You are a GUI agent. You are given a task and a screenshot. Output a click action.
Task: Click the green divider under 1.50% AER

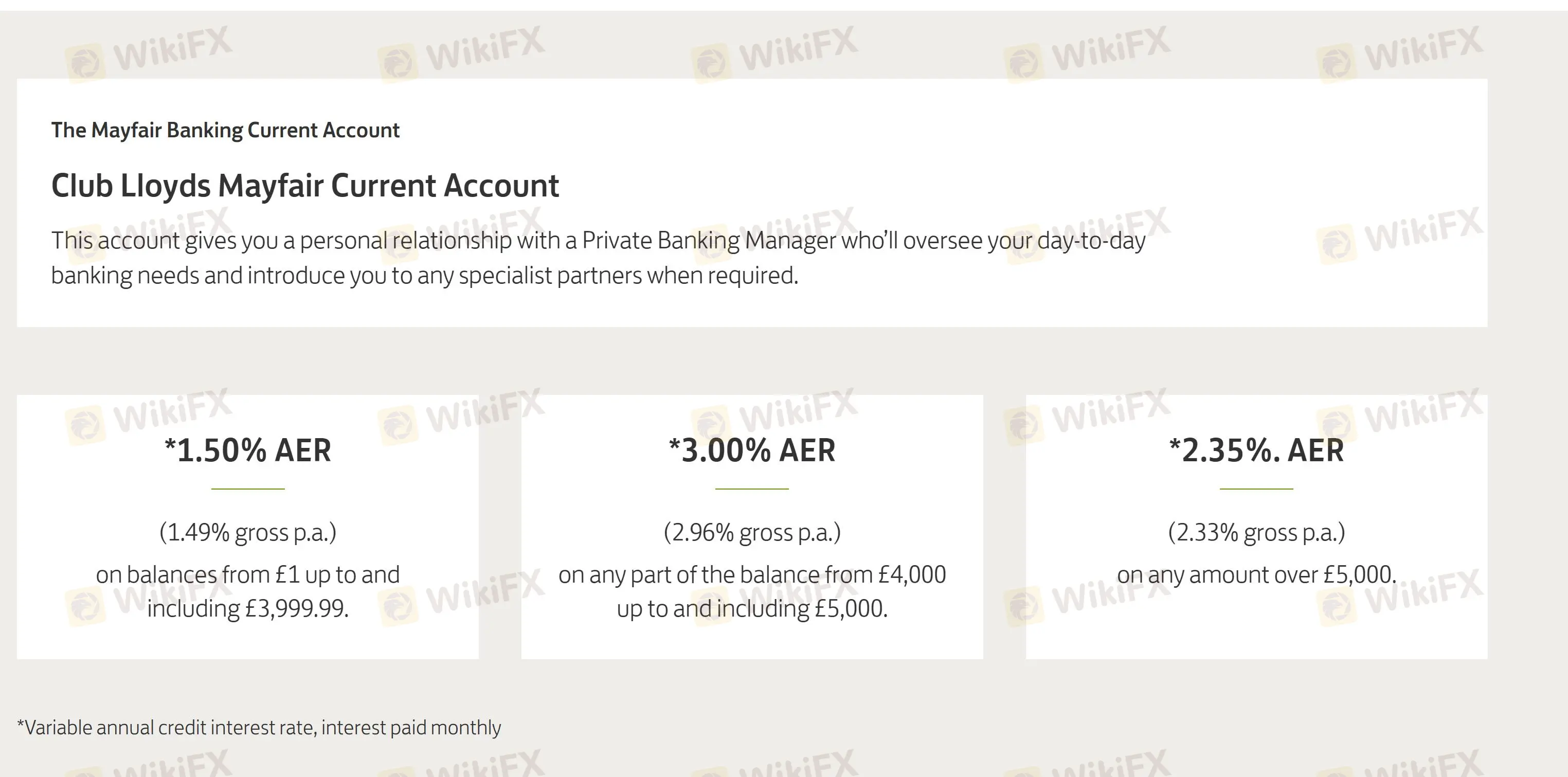[248, 489]
